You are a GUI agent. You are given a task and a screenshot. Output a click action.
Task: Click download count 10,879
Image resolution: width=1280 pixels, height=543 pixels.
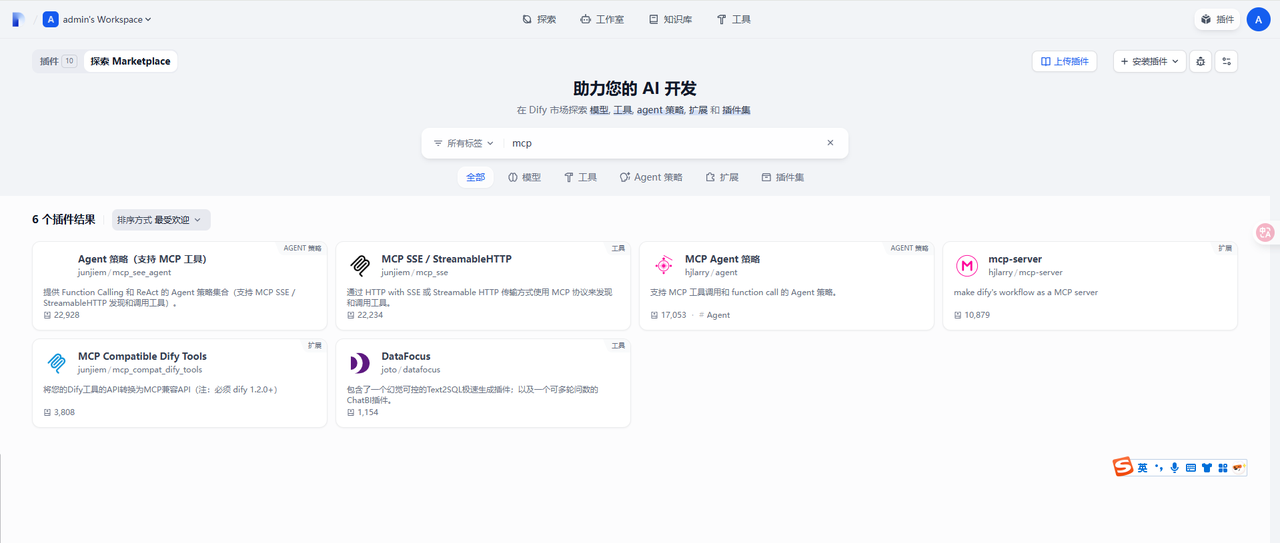(x=972, y=315)
